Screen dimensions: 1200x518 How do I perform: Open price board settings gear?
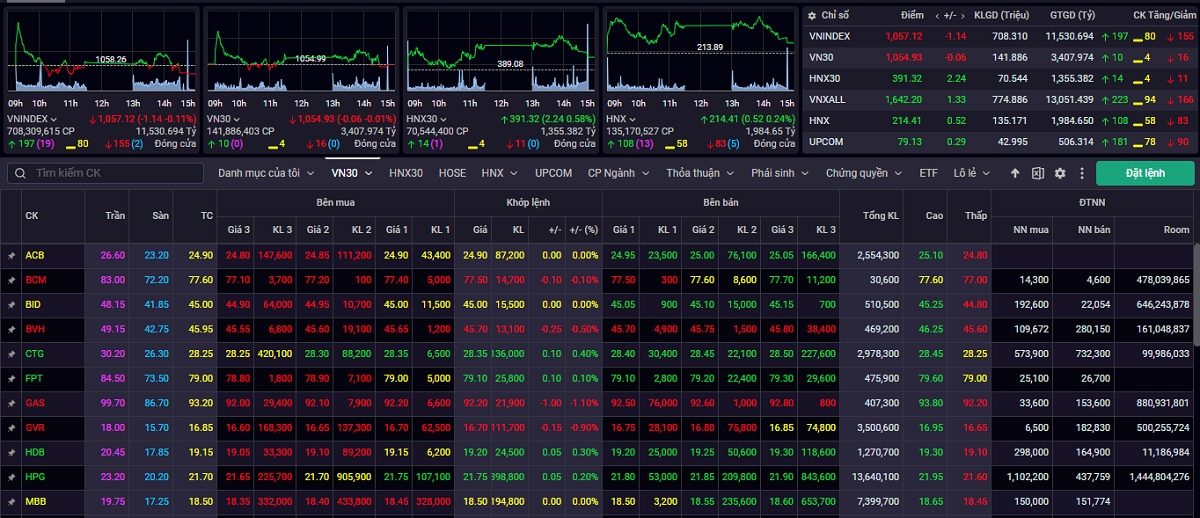1060,173
